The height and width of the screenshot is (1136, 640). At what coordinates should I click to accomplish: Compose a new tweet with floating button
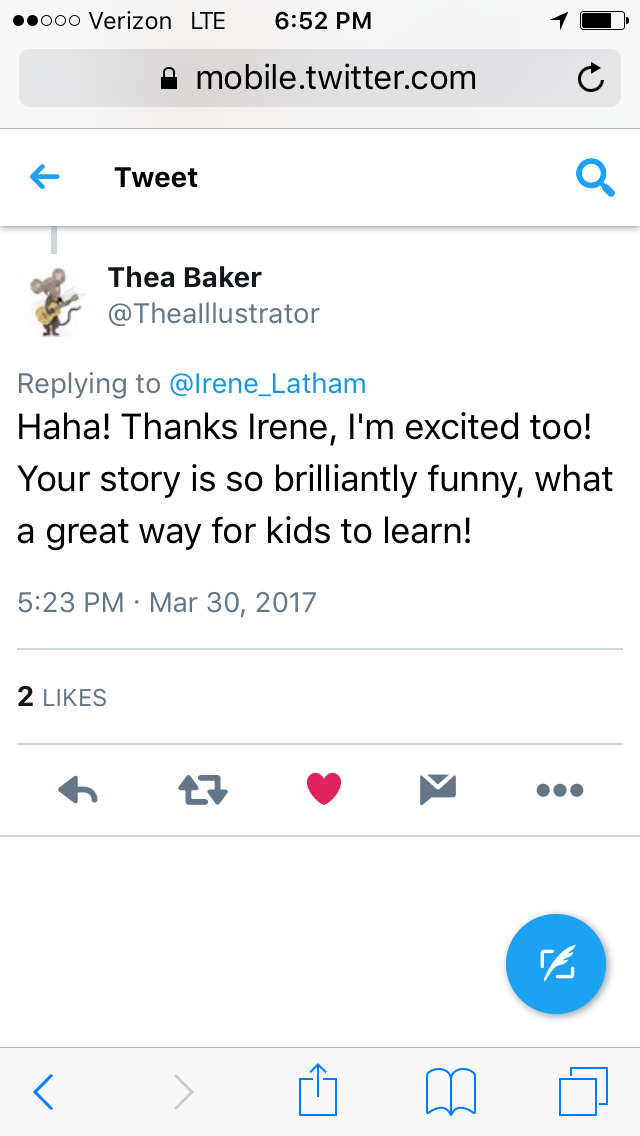tap(556, 963)
